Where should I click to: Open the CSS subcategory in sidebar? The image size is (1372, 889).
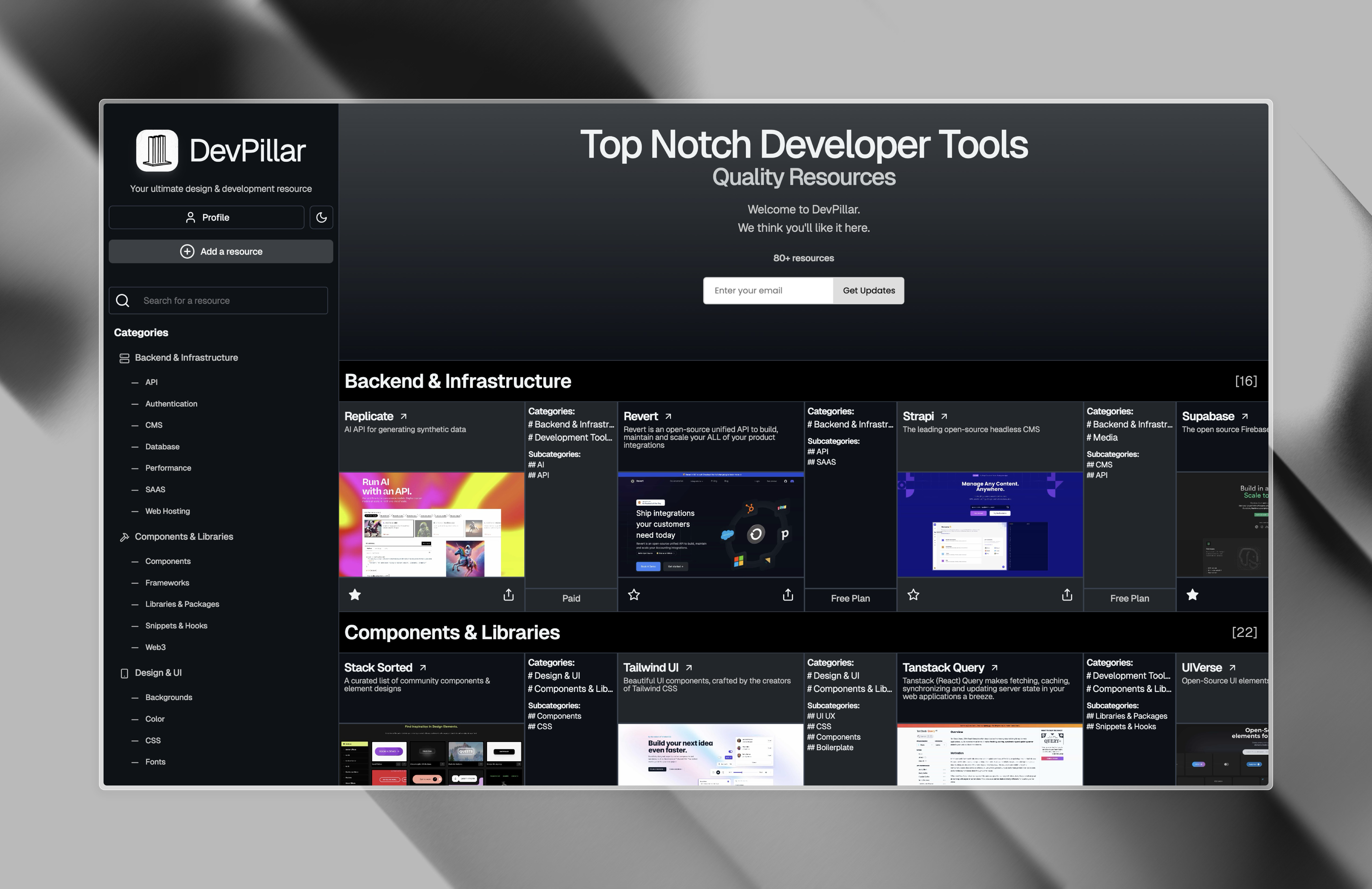tap(153, 740)
